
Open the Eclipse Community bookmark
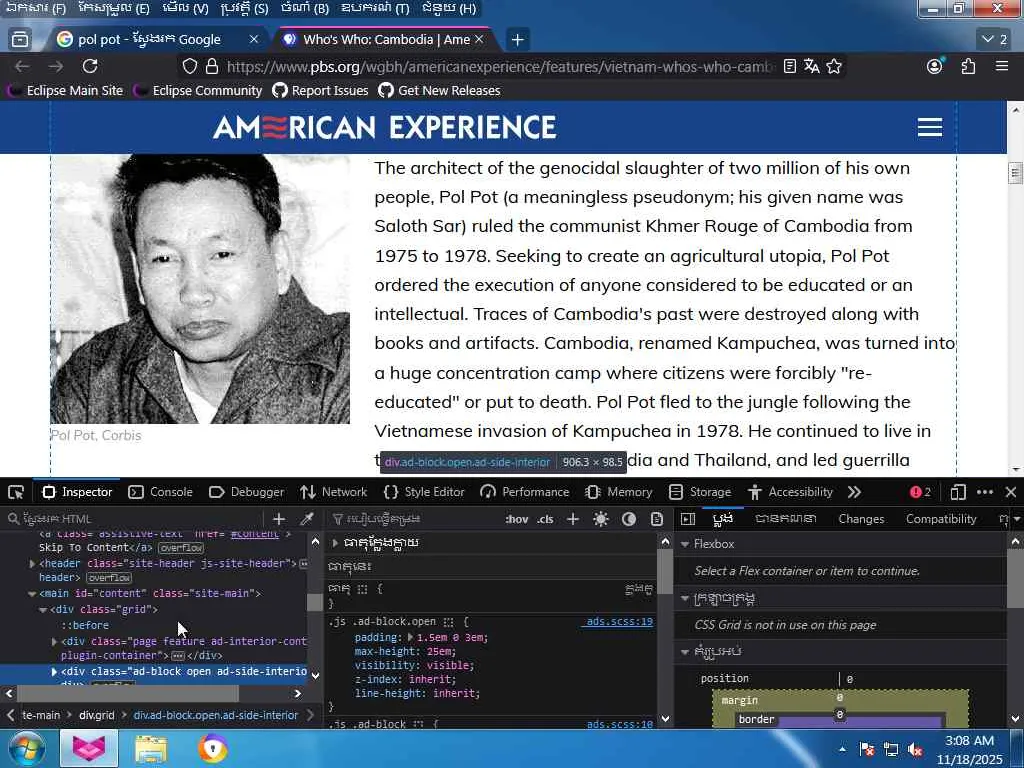click(x=199, y=90)
